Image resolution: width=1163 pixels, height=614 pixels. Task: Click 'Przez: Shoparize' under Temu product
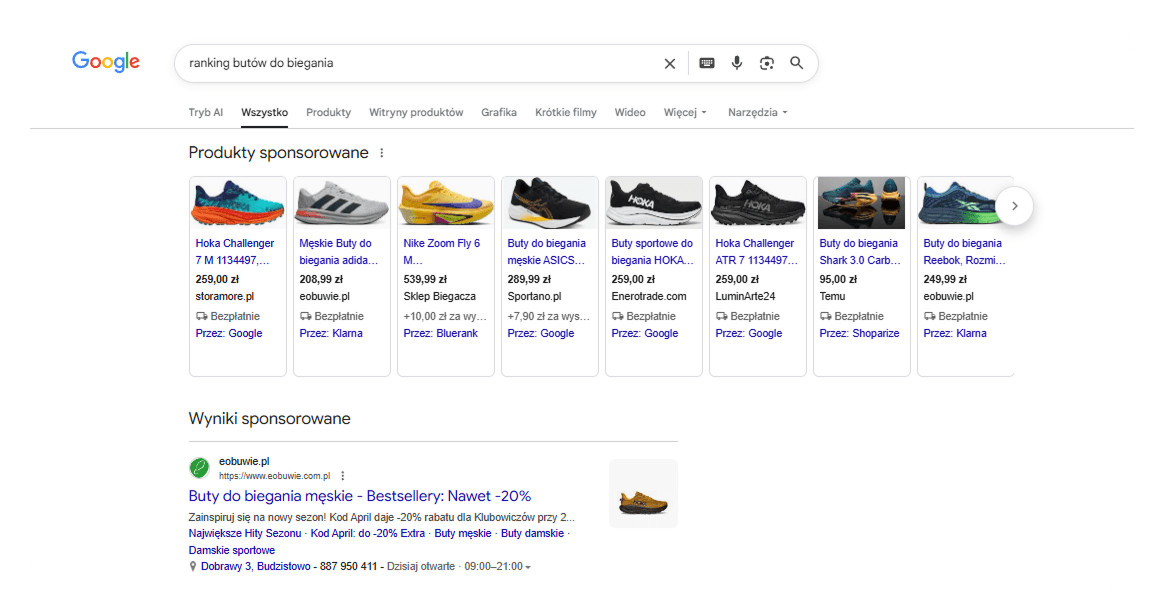pyautogui.click(x=859, y=333)
